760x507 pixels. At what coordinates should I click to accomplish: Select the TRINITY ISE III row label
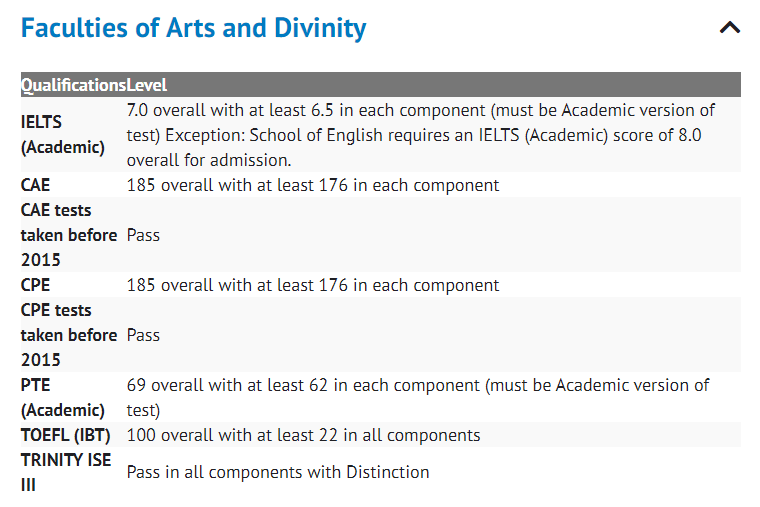click(65, 472)
